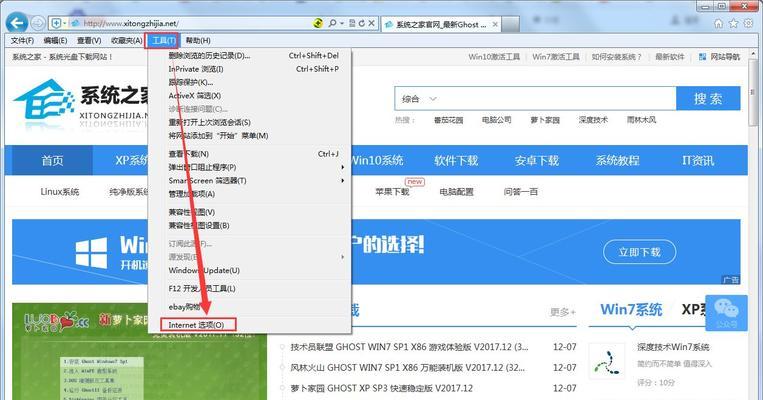
Task: Open the 编辑(E) menu
Action: click(55, 40)
